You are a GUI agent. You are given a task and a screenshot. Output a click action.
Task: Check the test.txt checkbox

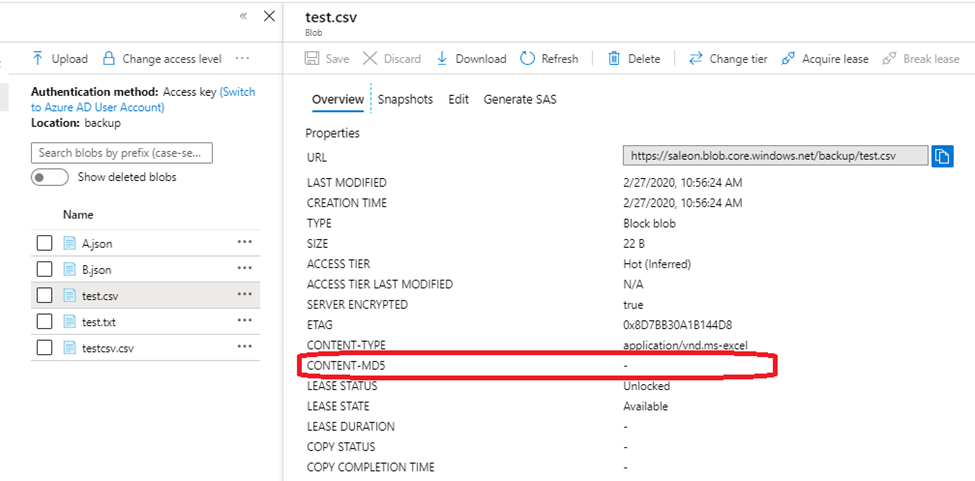pyautogui.click(x=44, y=322)
